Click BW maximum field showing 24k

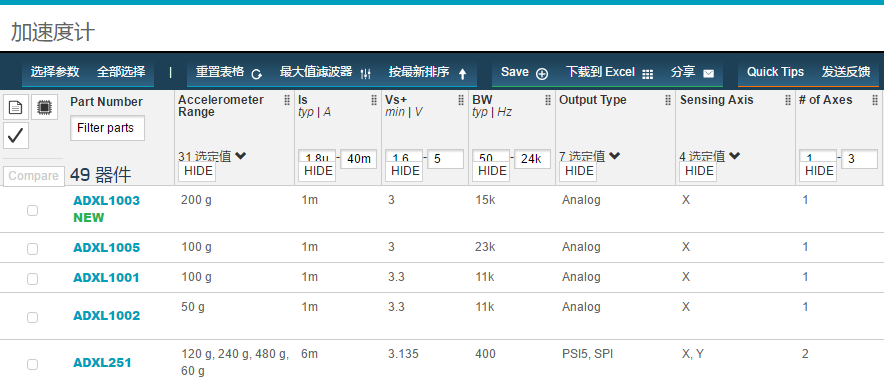click(532, 158)
